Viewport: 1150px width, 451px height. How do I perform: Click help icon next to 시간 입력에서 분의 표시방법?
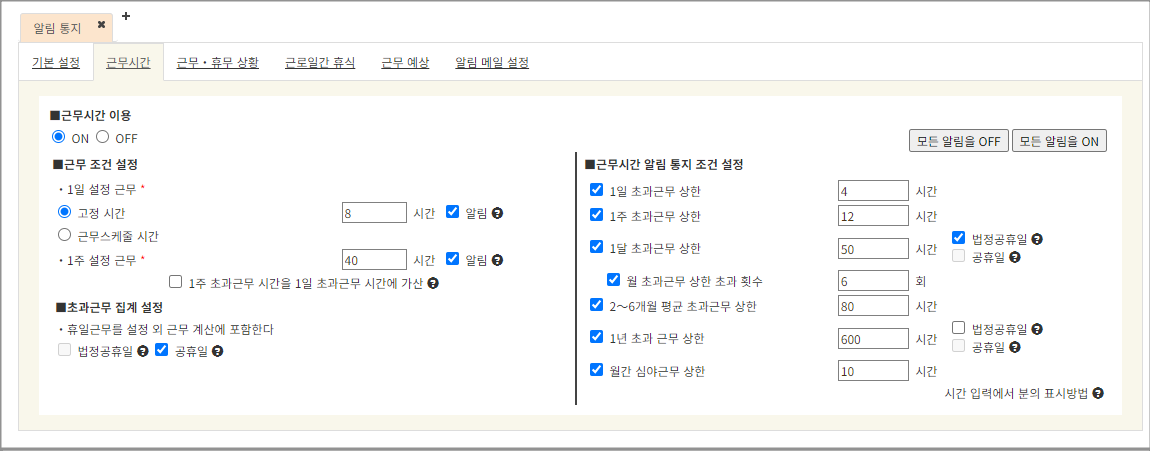click(x=1098, y=394)
